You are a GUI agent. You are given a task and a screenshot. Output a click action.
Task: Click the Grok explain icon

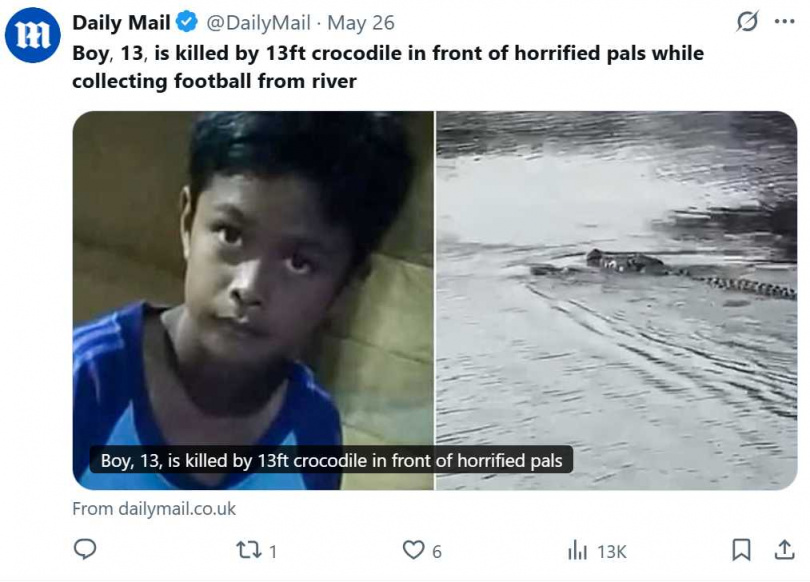pyautogui.click(x=747, y=22)
